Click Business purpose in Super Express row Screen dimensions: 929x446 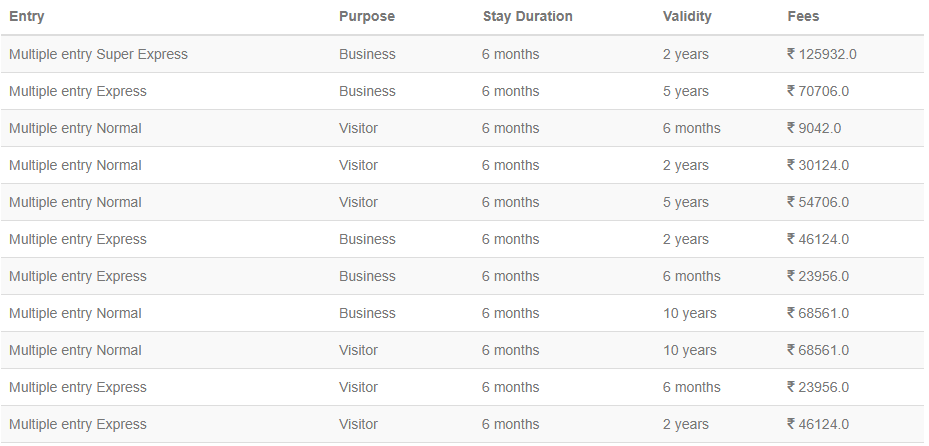[367, 54]
